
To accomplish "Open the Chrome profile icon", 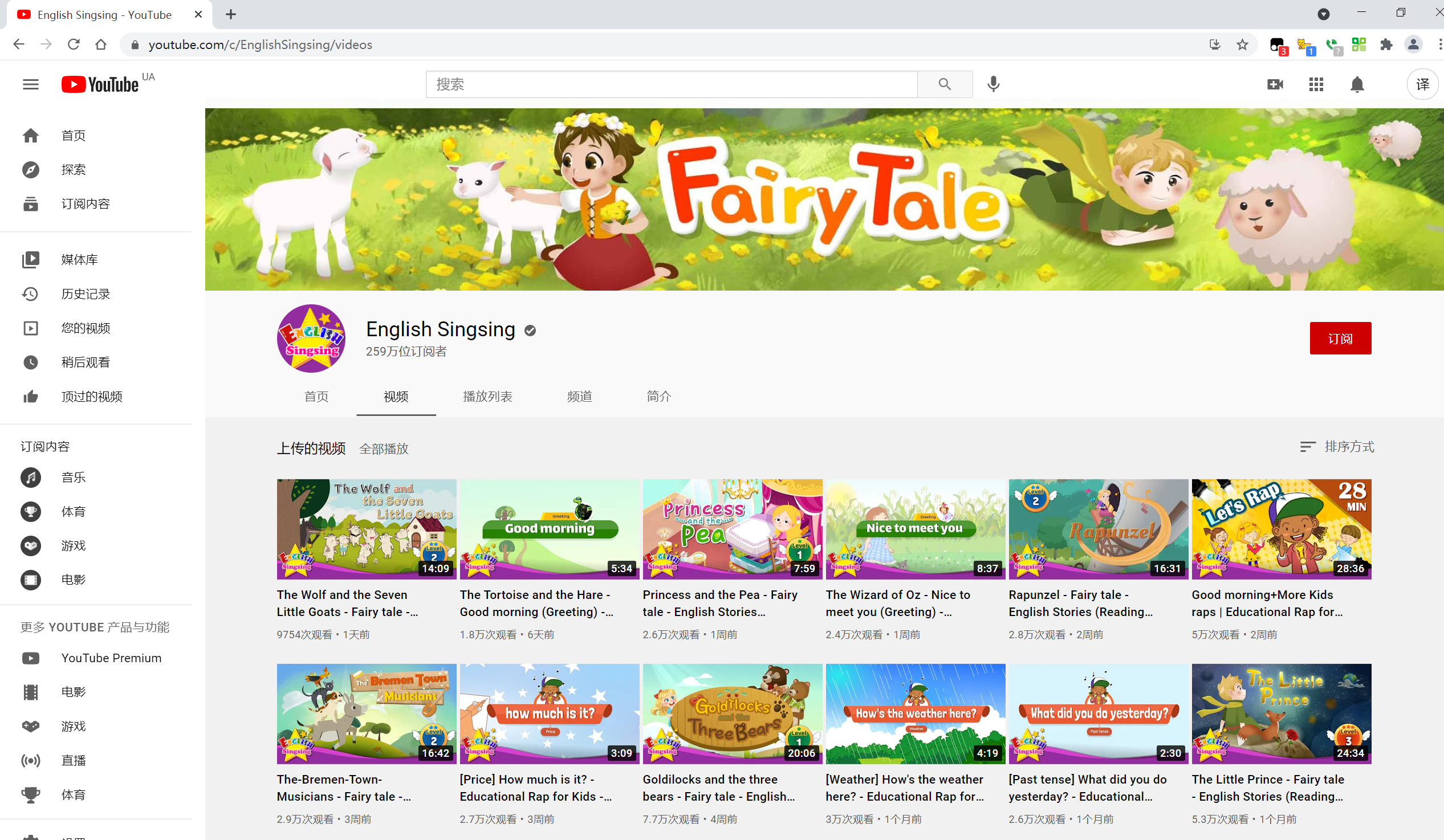I will 1413,44.
